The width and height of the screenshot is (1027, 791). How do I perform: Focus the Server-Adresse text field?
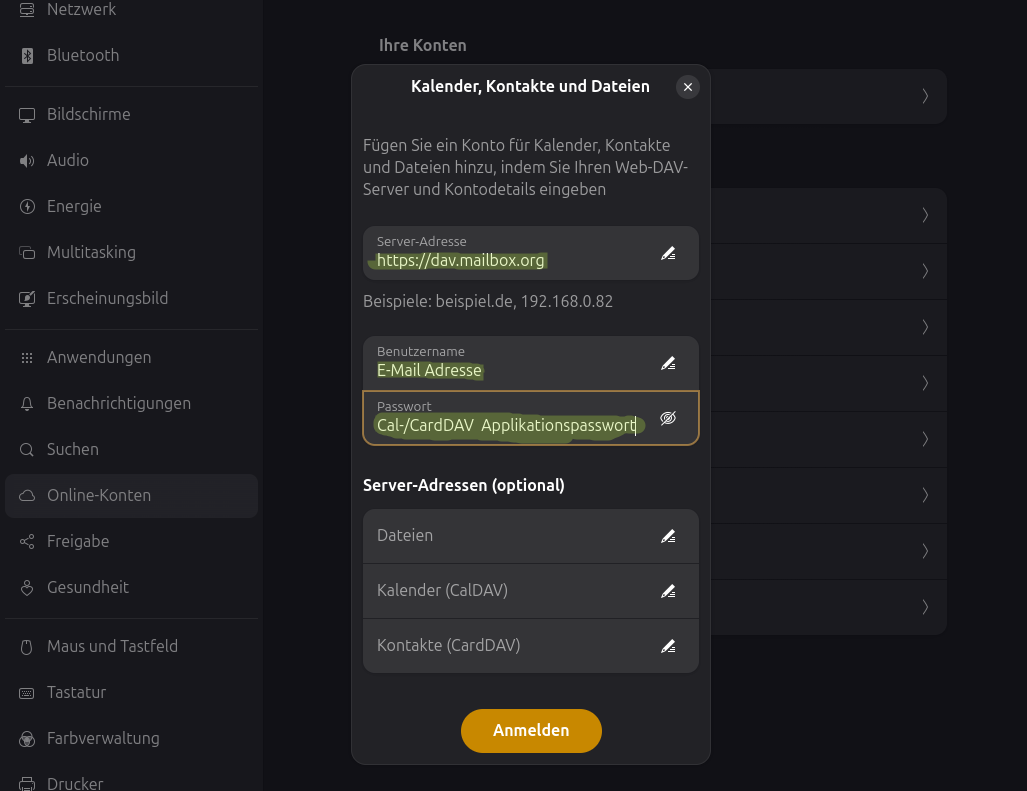(505, 260)
